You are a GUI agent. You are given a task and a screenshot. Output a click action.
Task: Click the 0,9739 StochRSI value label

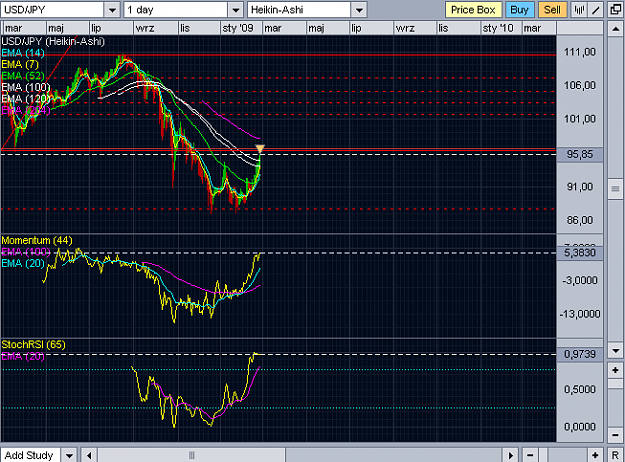[580, 354]
